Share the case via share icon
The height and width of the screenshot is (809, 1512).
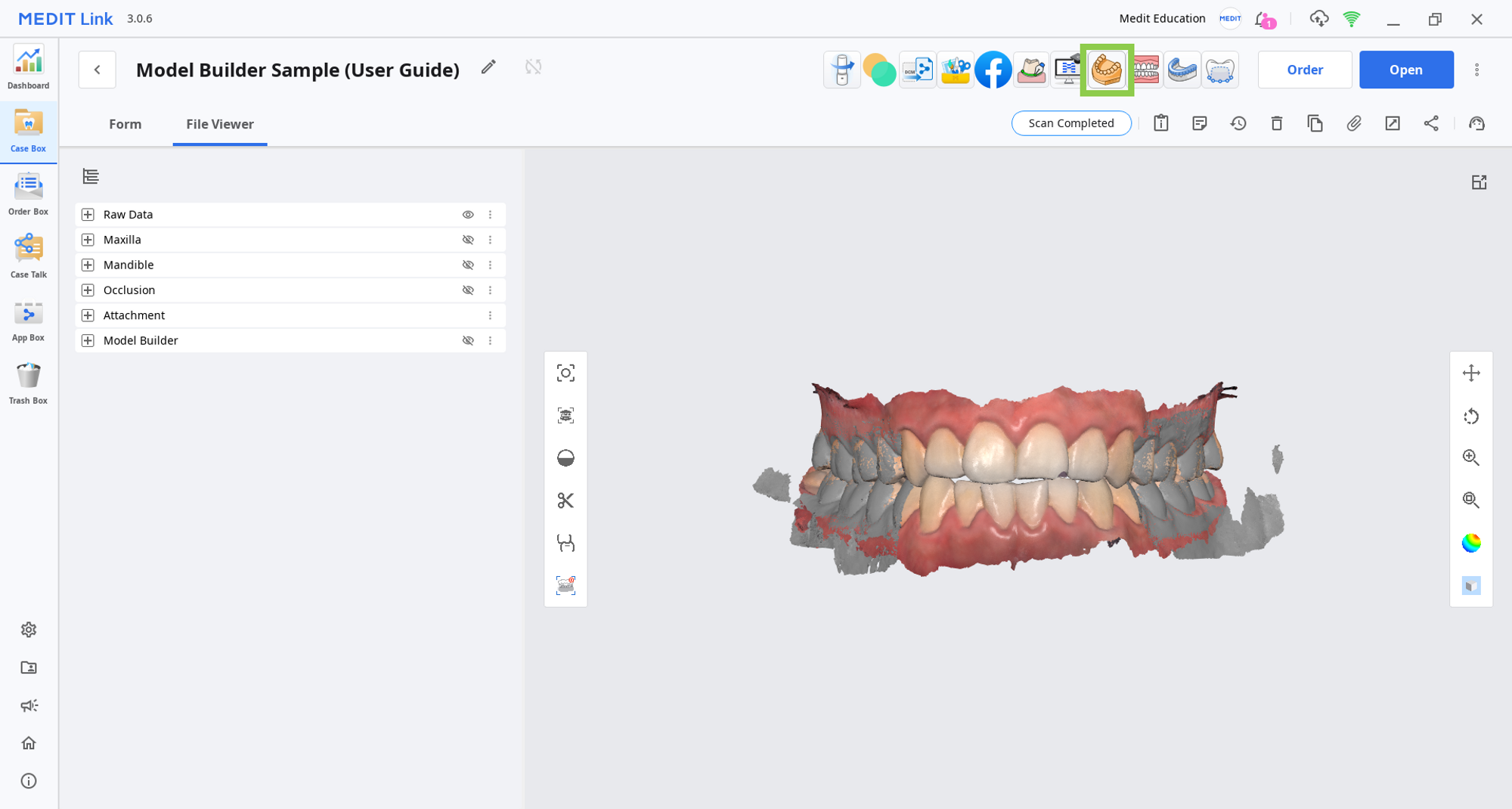(x=1431, y=123)
